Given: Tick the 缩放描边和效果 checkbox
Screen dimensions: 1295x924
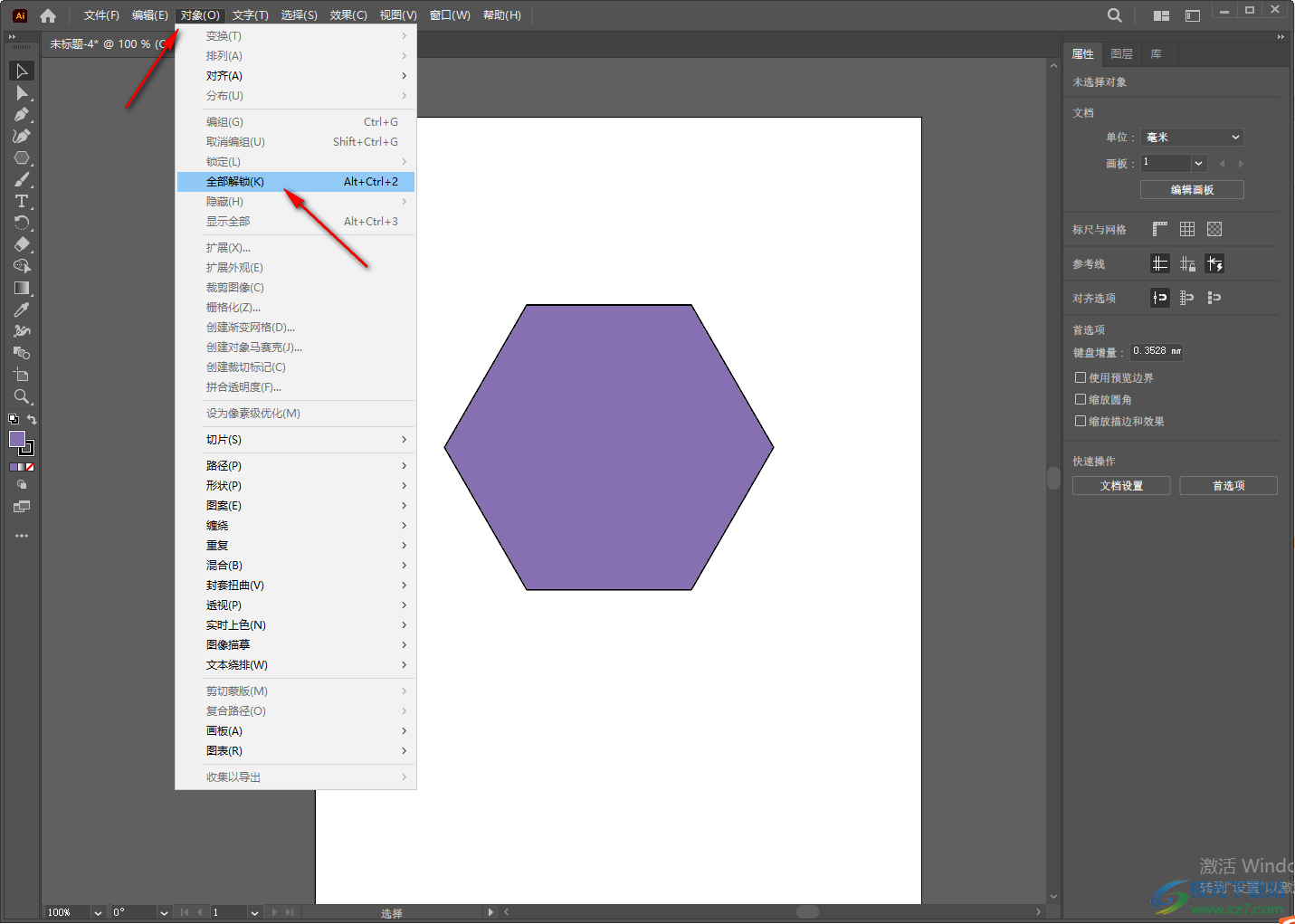Looking at the screenshot, I should [1081, 421].
